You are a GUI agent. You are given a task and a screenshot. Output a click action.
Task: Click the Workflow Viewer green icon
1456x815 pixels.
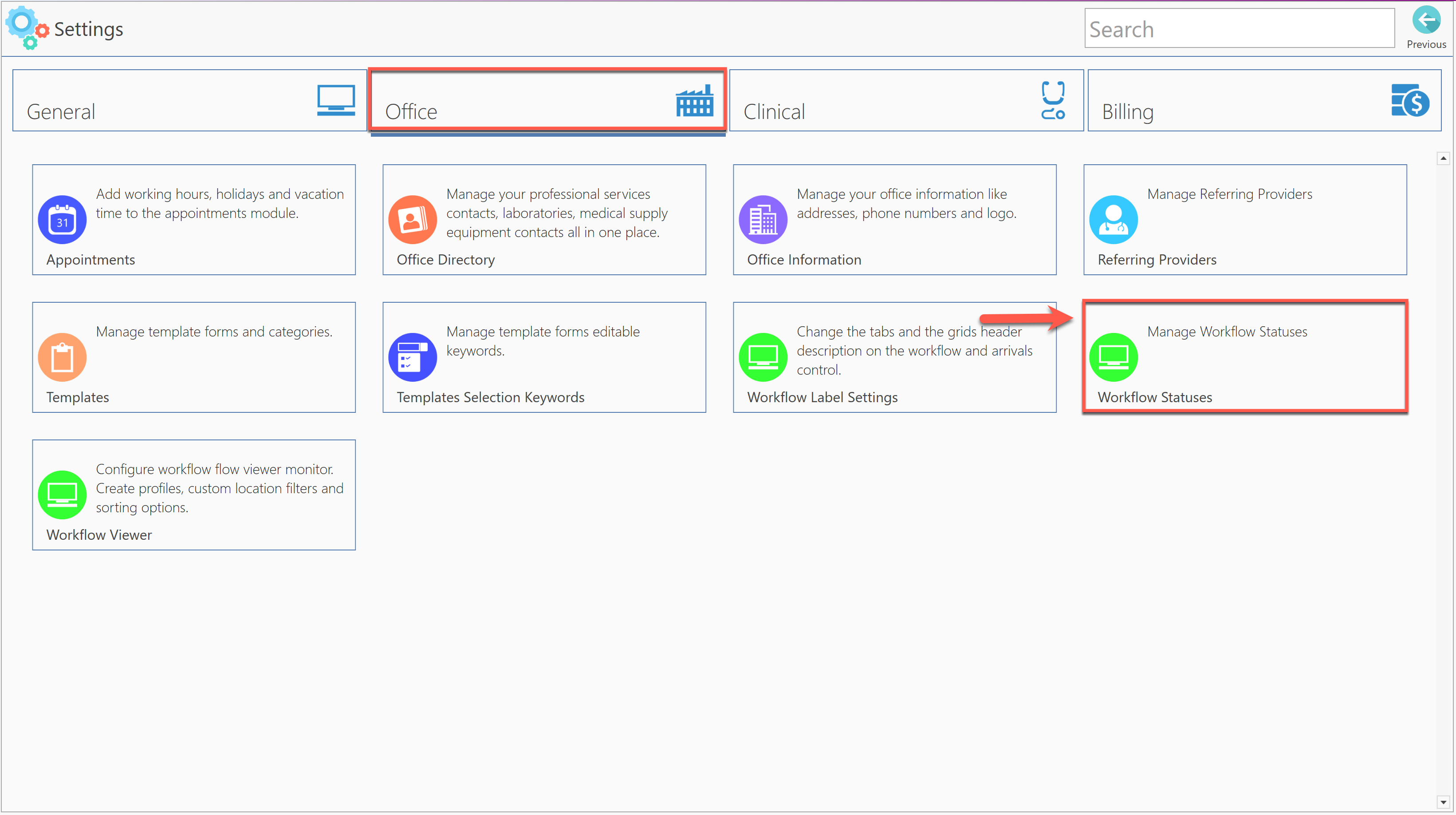tap(62, 495)
